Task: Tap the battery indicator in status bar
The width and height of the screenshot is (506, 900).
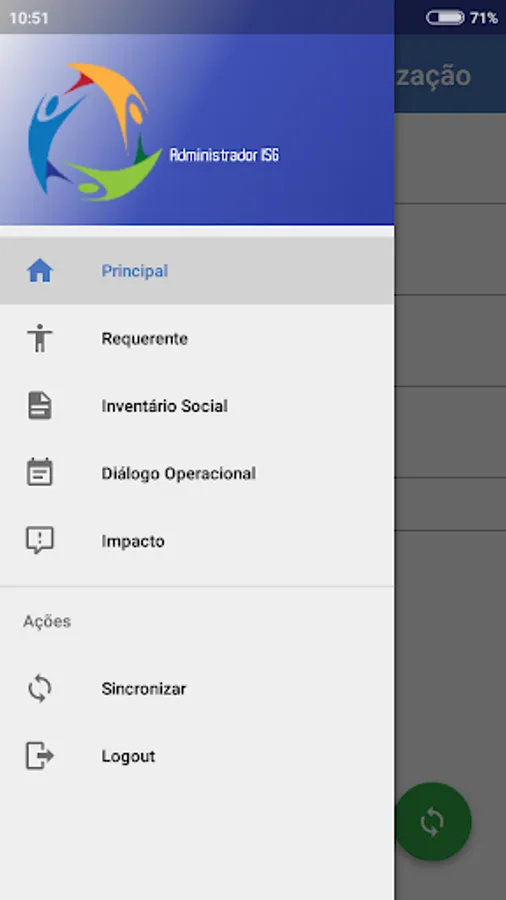Action: click(x=445, y=18)
